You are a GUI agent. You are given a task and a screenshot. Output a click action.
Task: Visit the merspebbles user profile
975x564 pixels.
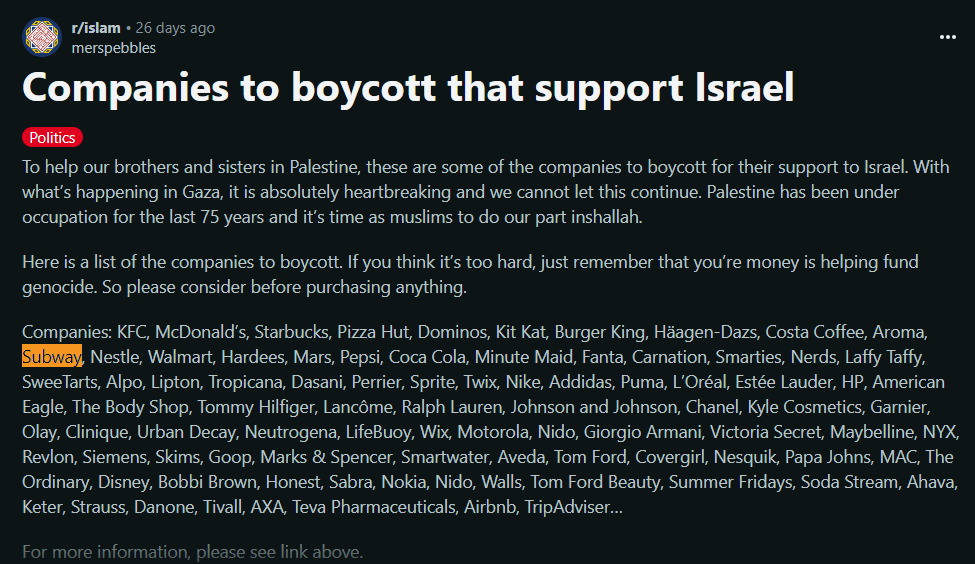tap(113, 48)
